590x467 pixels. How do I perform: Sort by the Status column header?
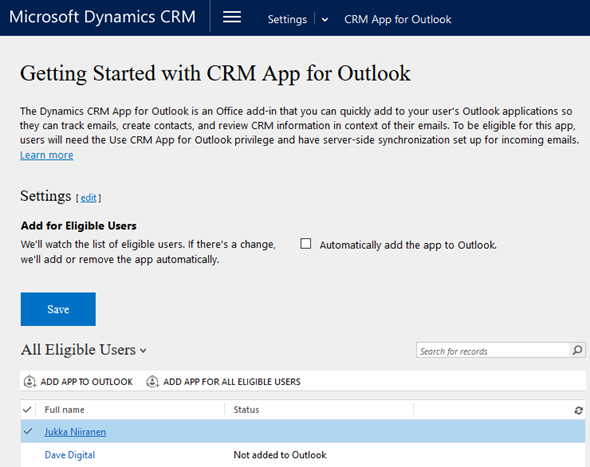pos(246,410)
